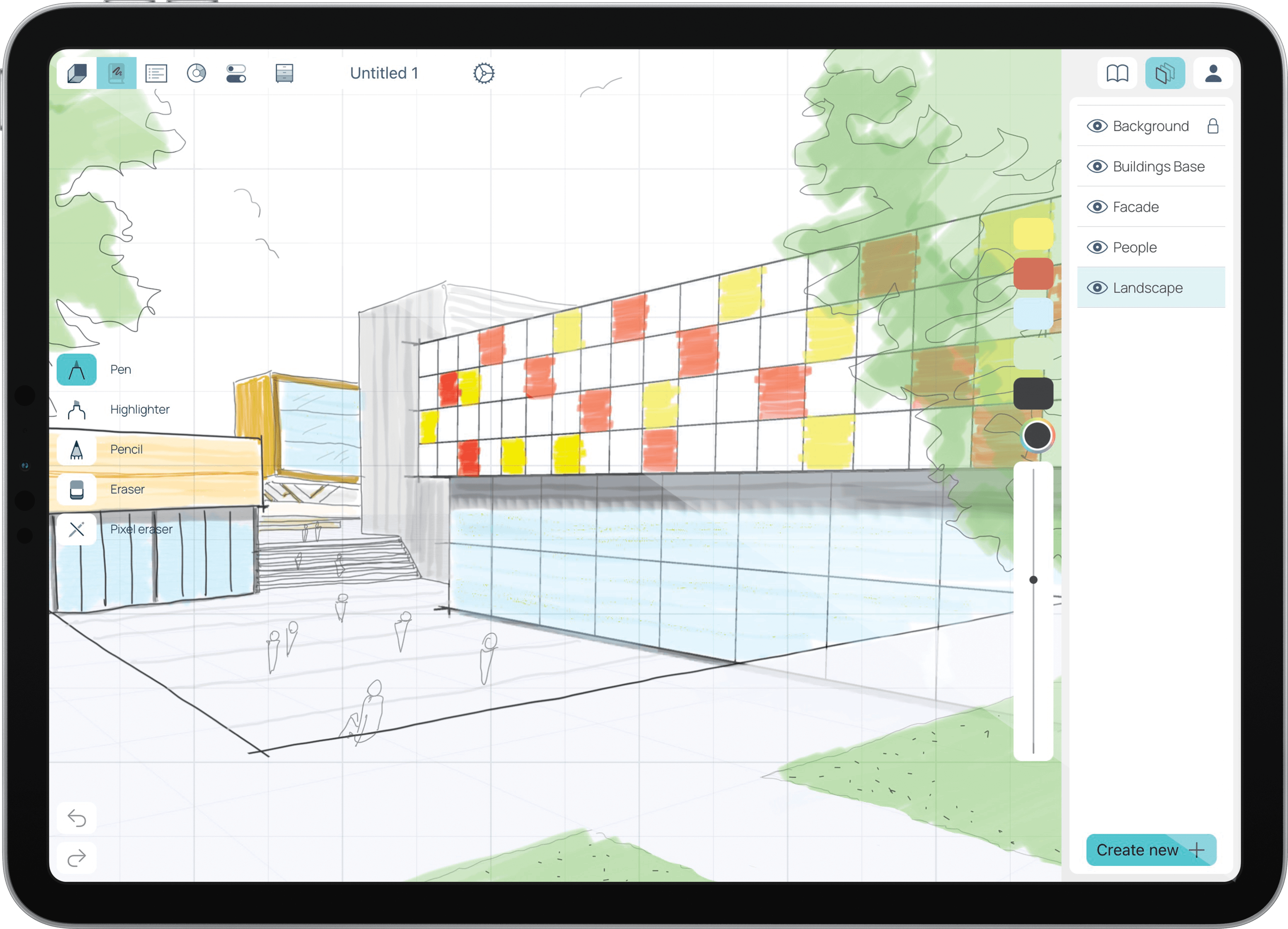The image size is (1288, 929).
Task: Click the brush size slider handle
Action: coord(1033,580)
